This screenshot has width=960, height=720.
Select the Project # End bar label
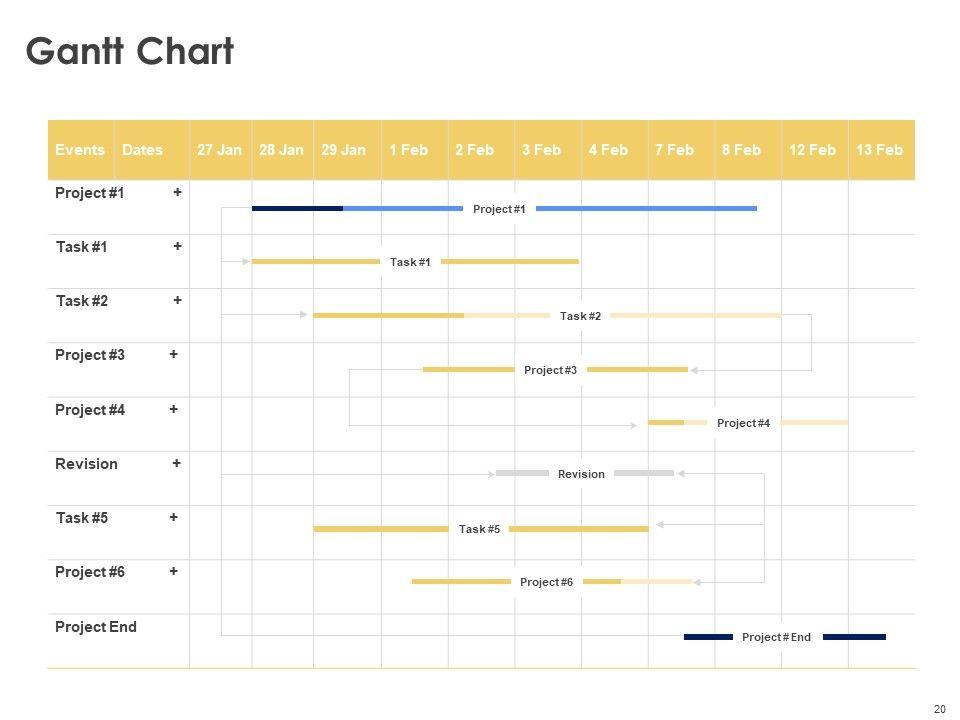776,637
